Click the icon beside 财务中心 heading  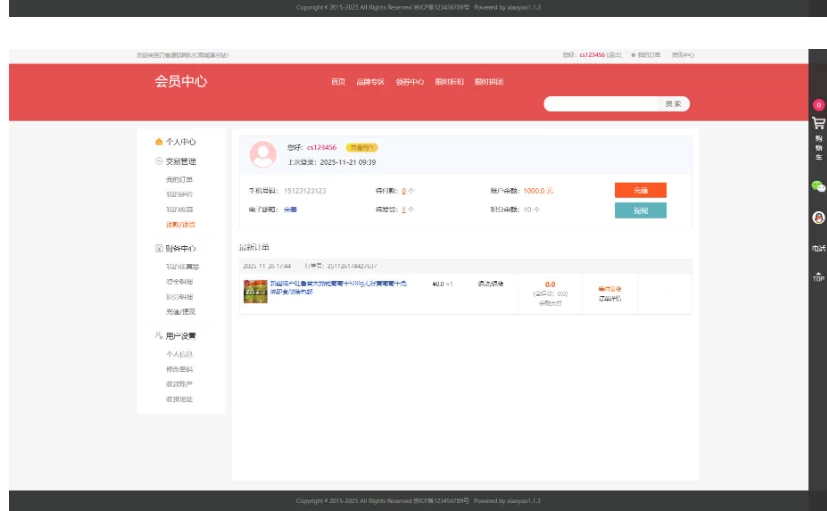point(159,248)
